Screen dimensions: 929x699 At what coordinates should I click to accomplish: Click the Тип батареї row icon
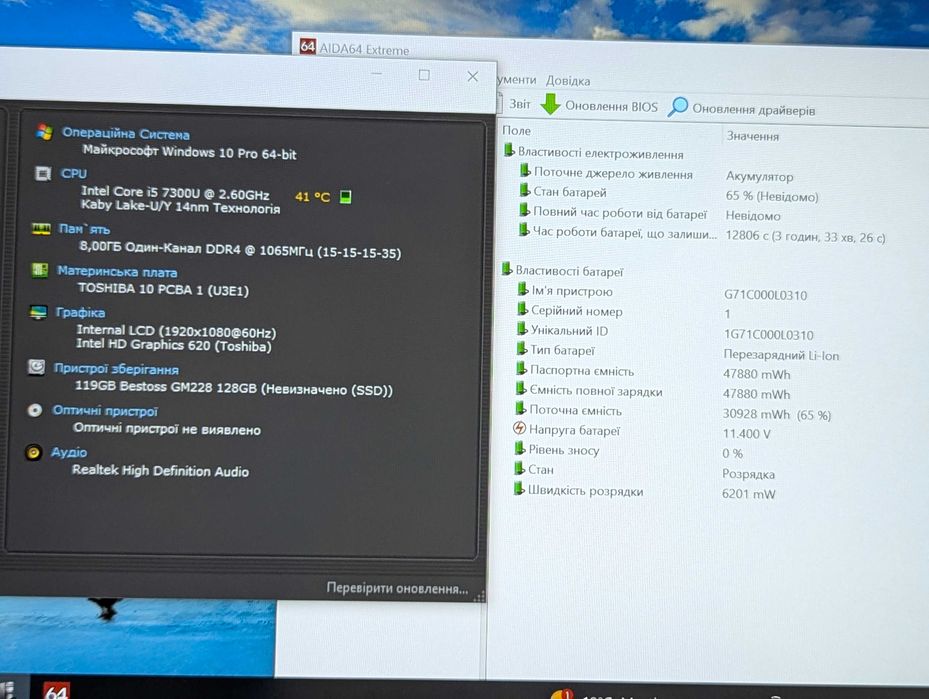[x=521, y=348]
